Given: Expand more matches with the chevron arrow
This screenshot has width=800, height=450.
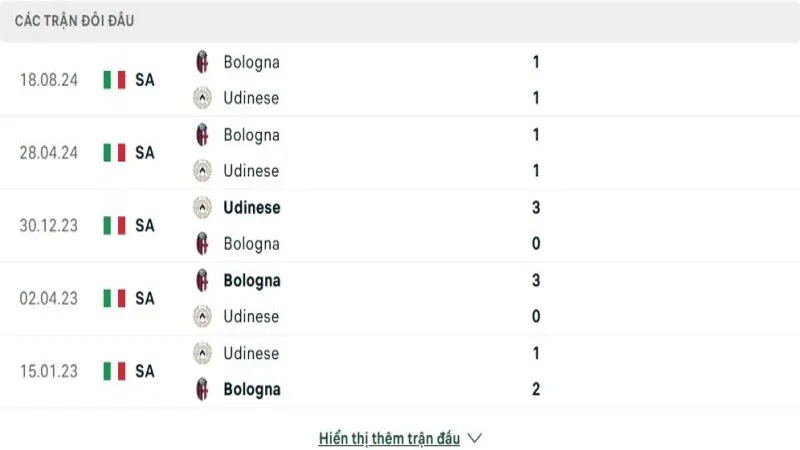Looking at the screenshot, I should [475, 438].
